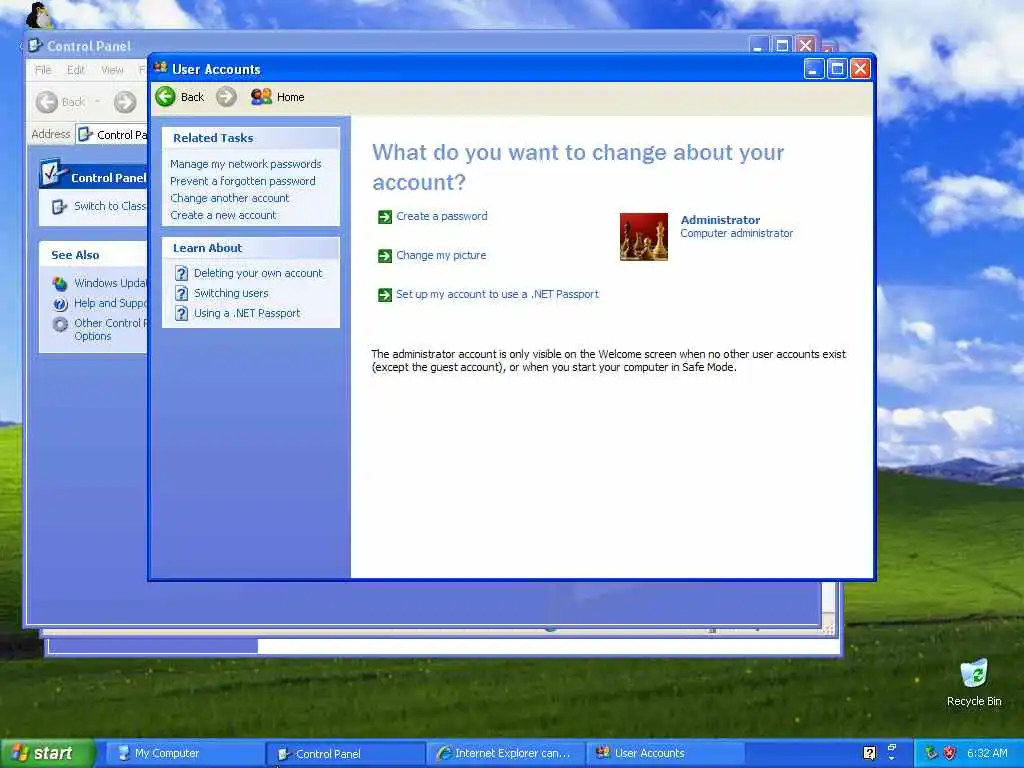Click the Create a password arrow icon
Image resolution: width=1024 pixels, height=768 pixels.
tap(385, 217)
